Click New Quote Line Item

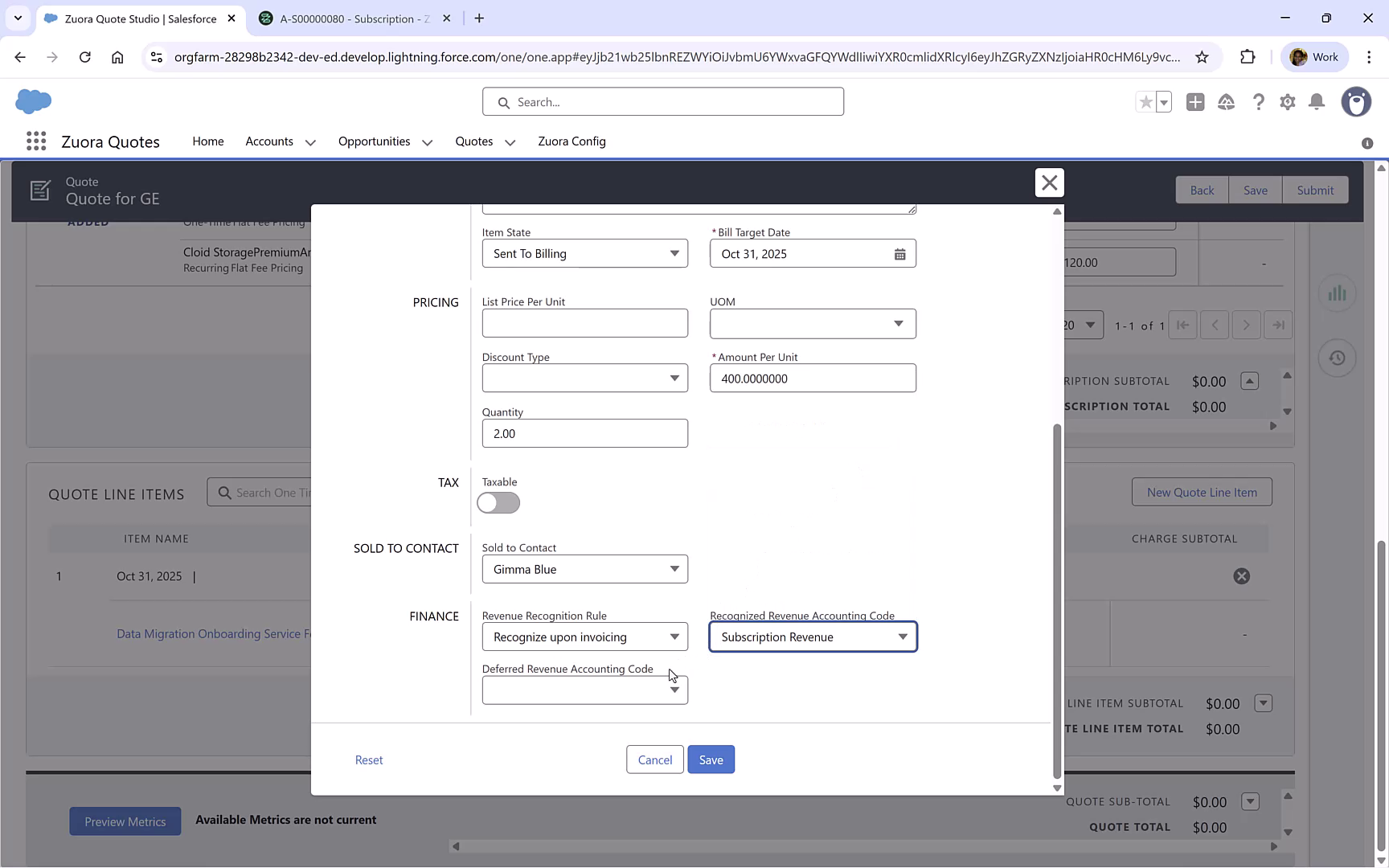pyautogui.click(x=1202, y=491)
